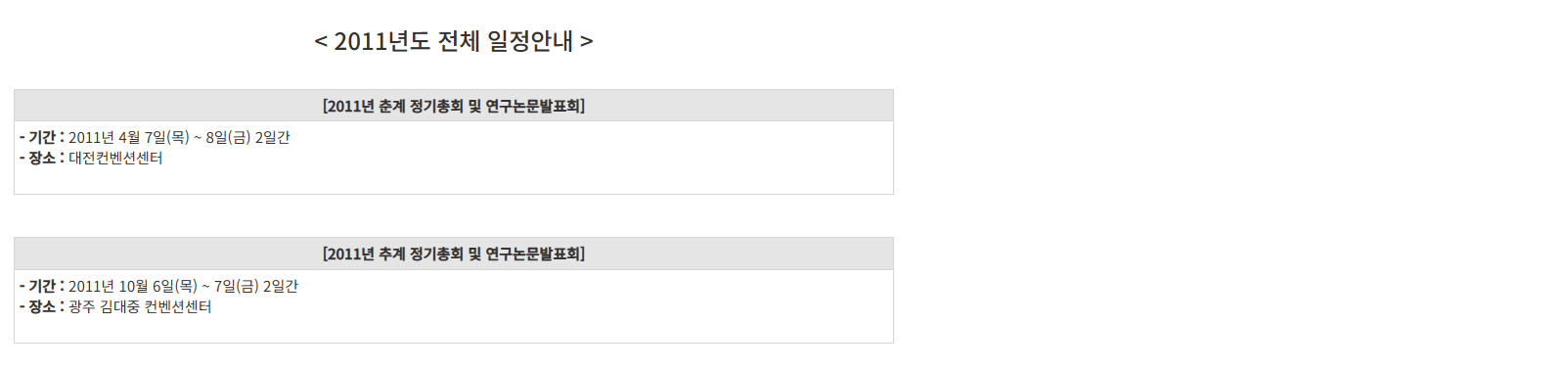Image resolution: width=1568 pixels, height=370 pixels.
Task: Click the word 연구논문발표회 in the autumn header
Action: pos(533,254)
